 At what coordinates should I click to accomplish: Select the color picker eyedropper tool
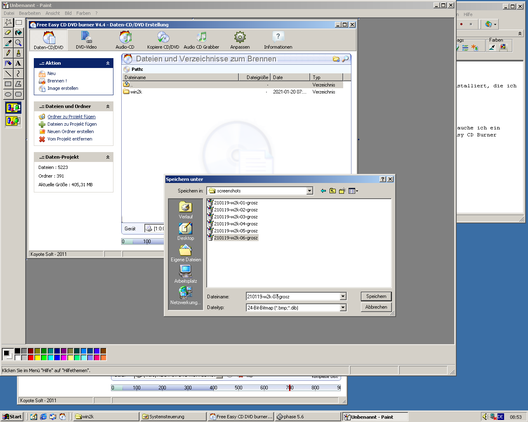(8, 43)
